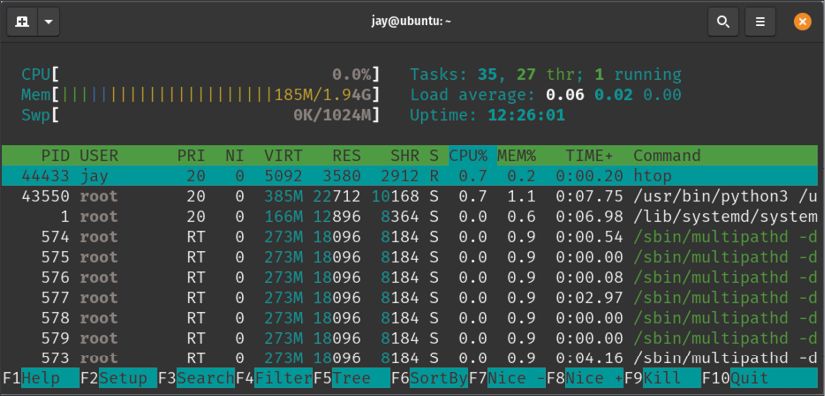Viewport: 825px width, 396px height.
Task: Click the CPU usage meter bar
Action: [x=200, y=75]
